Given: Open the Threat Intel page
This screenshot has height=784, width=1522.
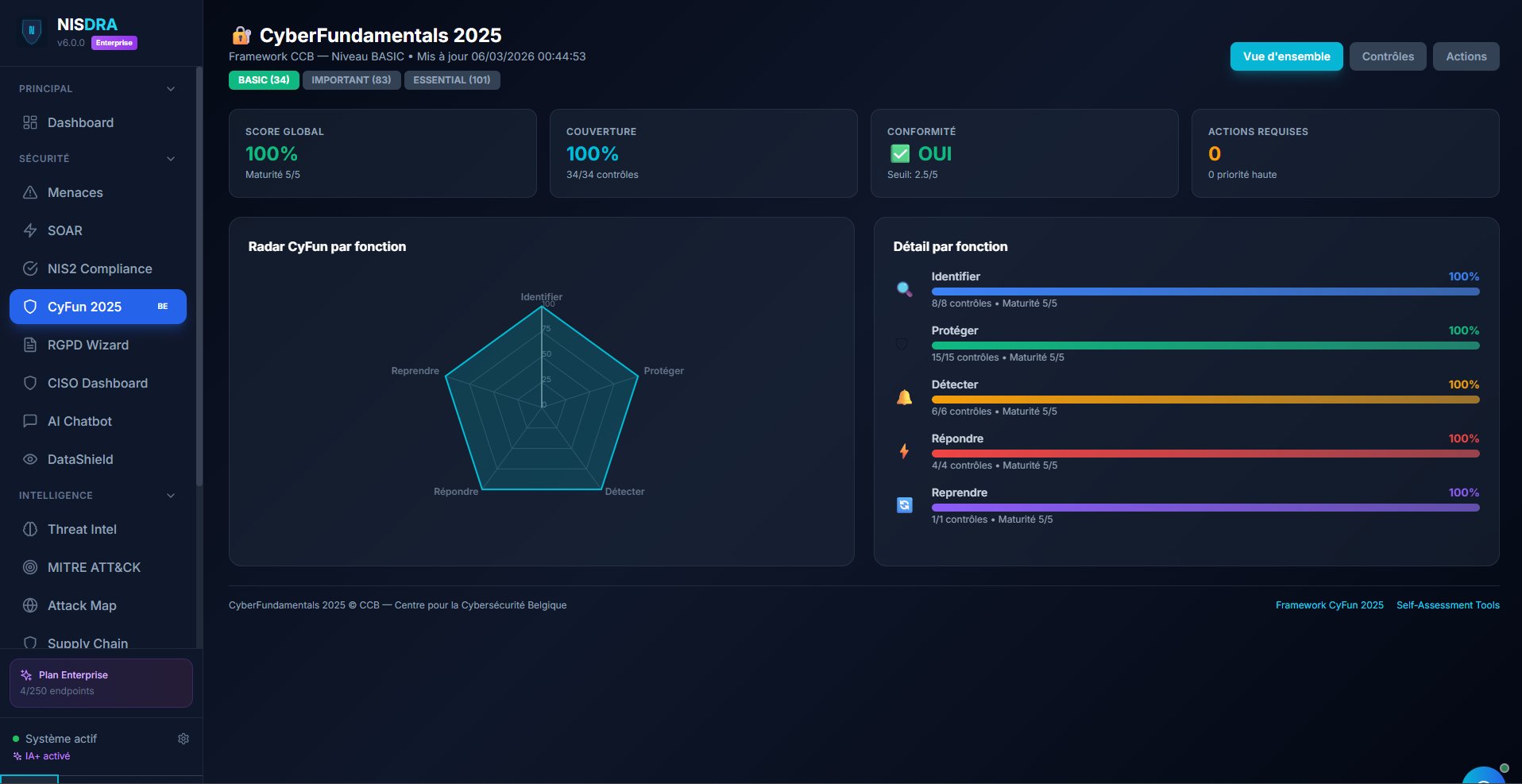Looking at the screenshot, I should click(x=98, y=529).
